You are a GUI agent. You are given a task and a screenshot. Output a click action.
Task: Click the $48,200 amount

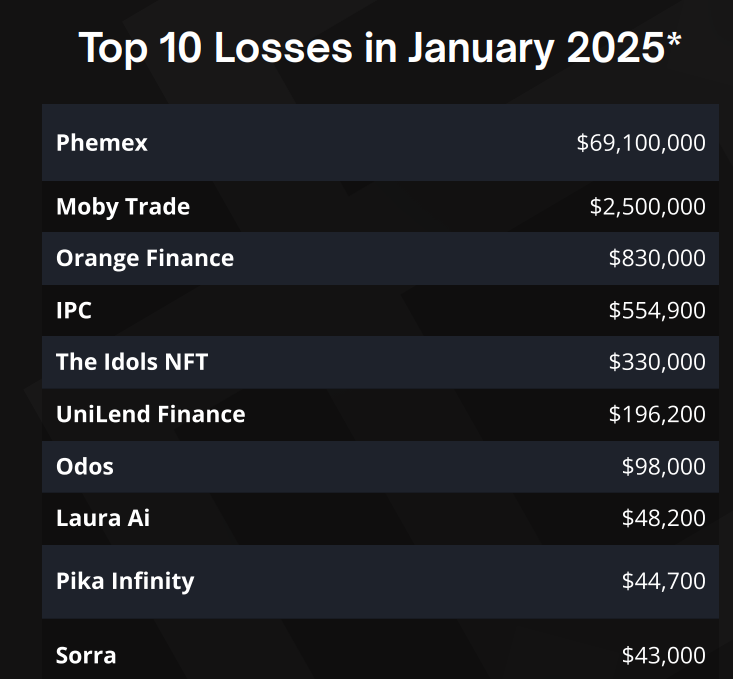point(663,518)
